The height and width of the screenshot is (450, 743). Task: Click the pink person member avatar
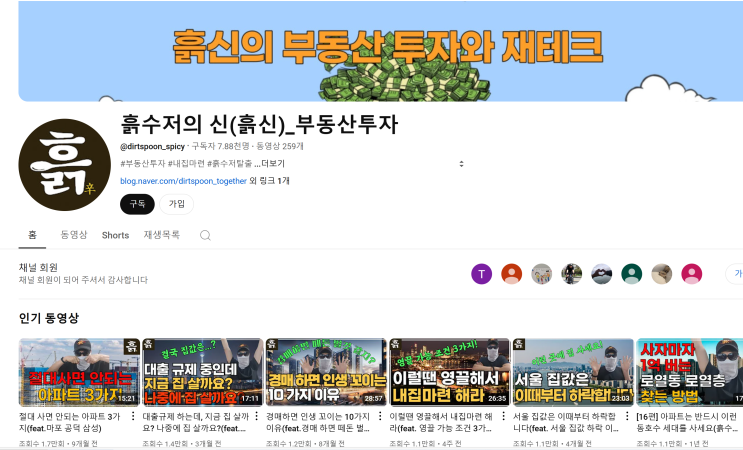[x=692, y=274]
